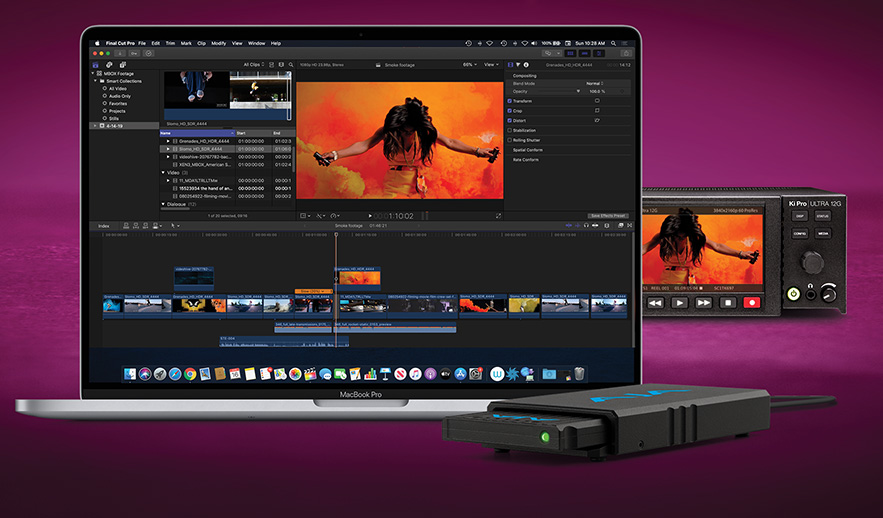The width and height of the screenshot is (883, 518).
Task: Open the Mark menu
Action: [186, 43]
